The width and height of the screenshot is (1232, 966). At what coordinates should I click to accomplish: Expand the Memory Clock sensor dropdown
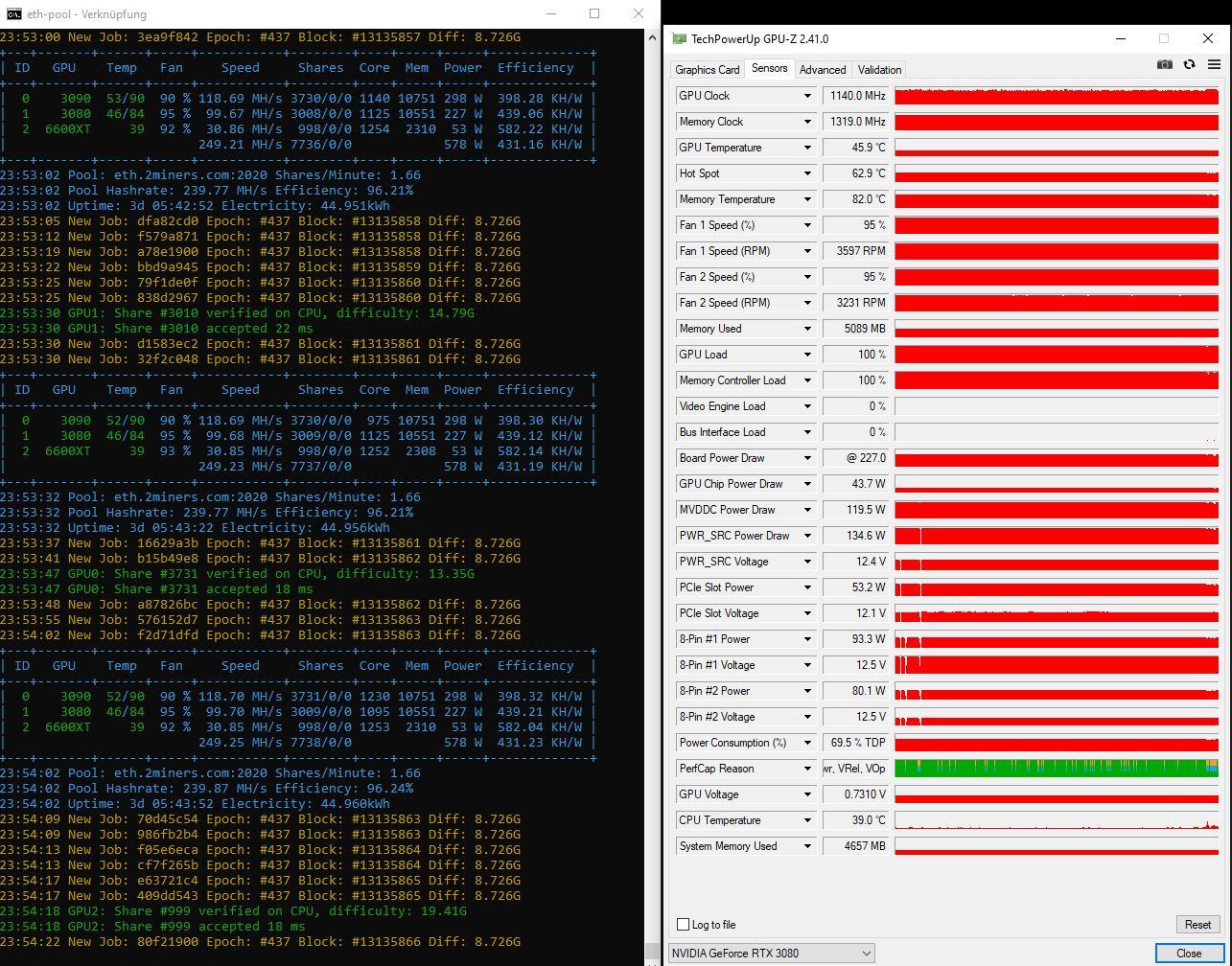[x=807, y=122]
